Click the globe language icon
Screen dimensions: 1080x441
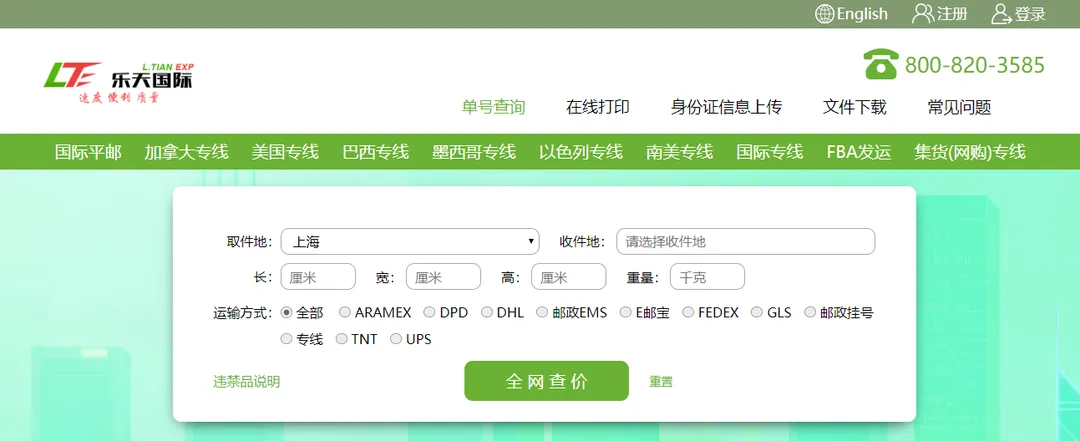point(824,14)
